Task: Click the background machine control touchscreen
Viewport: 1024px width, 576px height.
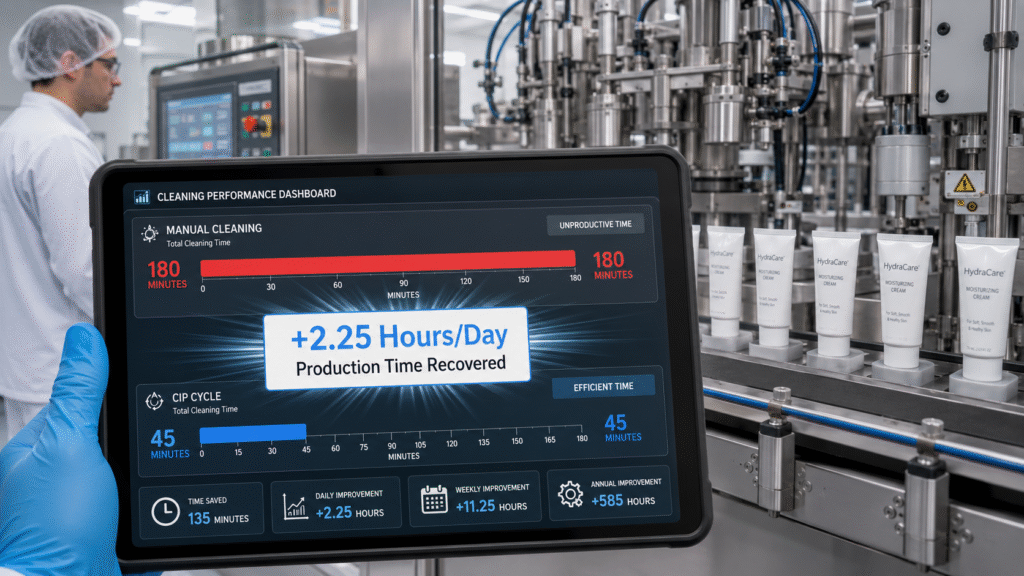Action: click(x=199, y=124)
